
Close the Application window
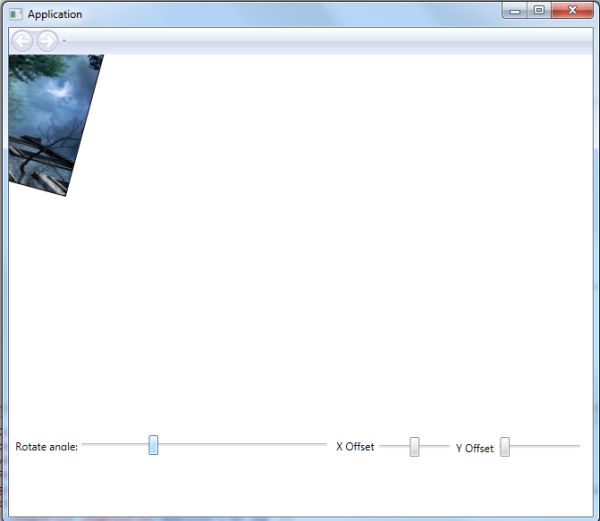pos(572,10)
